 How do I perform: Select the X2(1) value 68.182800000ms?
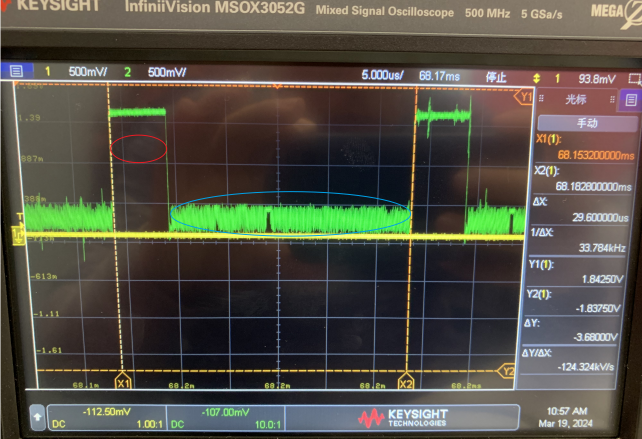pos(593,187)
